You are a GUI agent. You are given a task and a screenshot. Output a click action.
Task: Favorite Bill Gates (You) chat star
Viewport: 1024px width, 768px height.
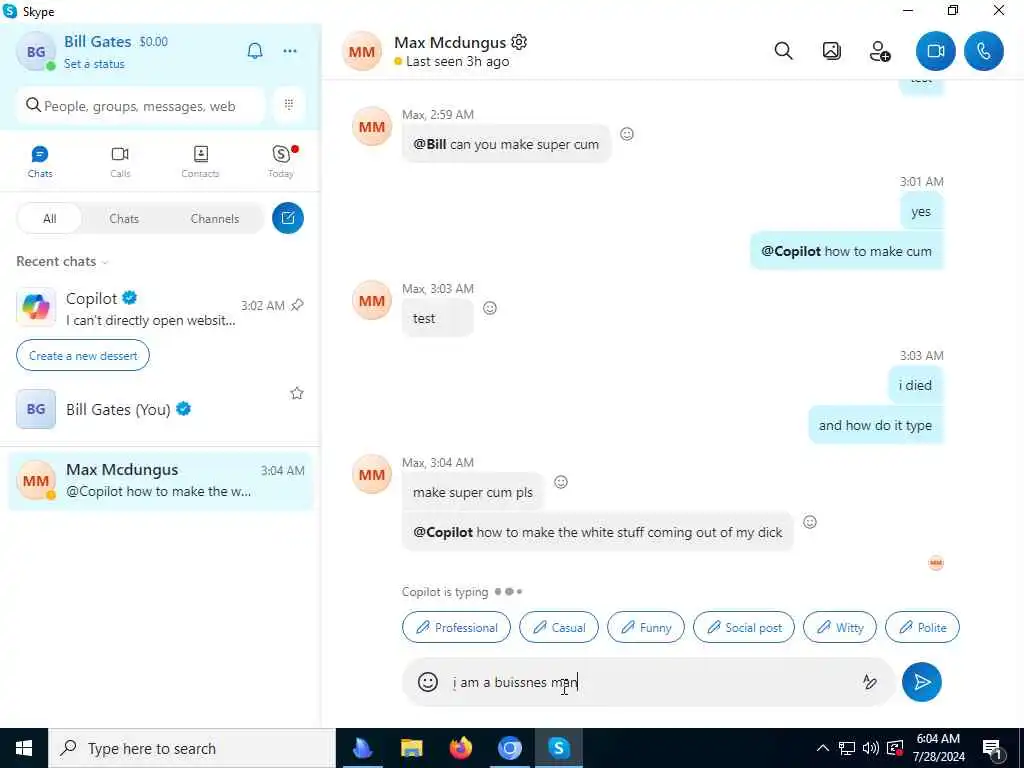[297, 393]
